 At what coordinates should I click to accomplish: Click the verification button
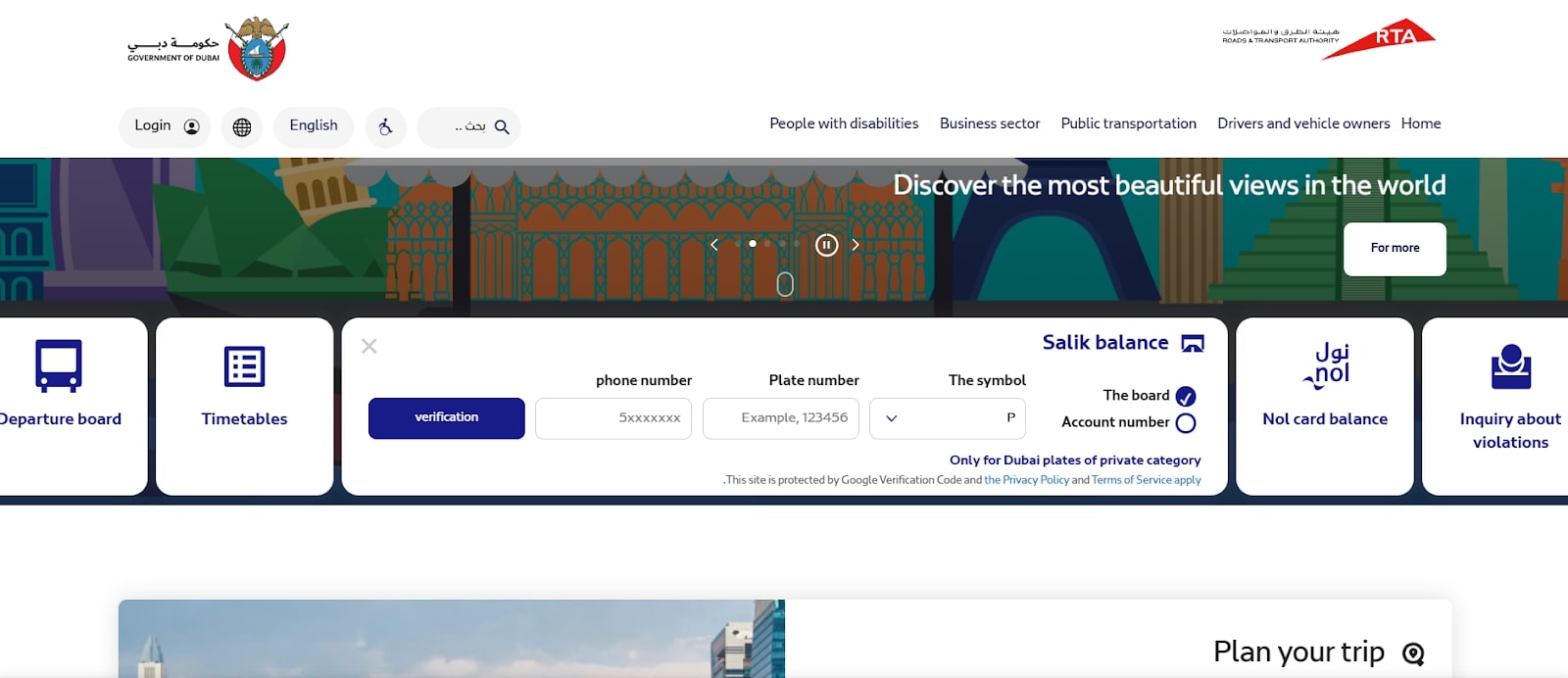point(447,418)
